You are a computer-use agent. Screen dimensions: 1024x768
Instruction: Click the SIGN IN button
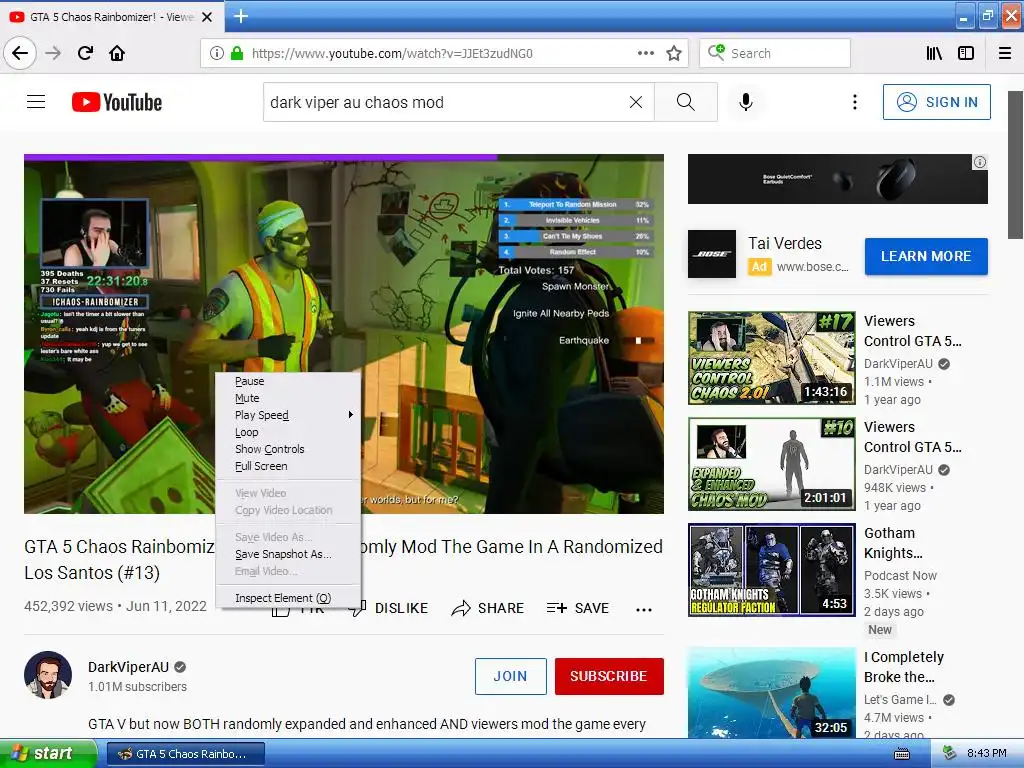pos(936,102)
